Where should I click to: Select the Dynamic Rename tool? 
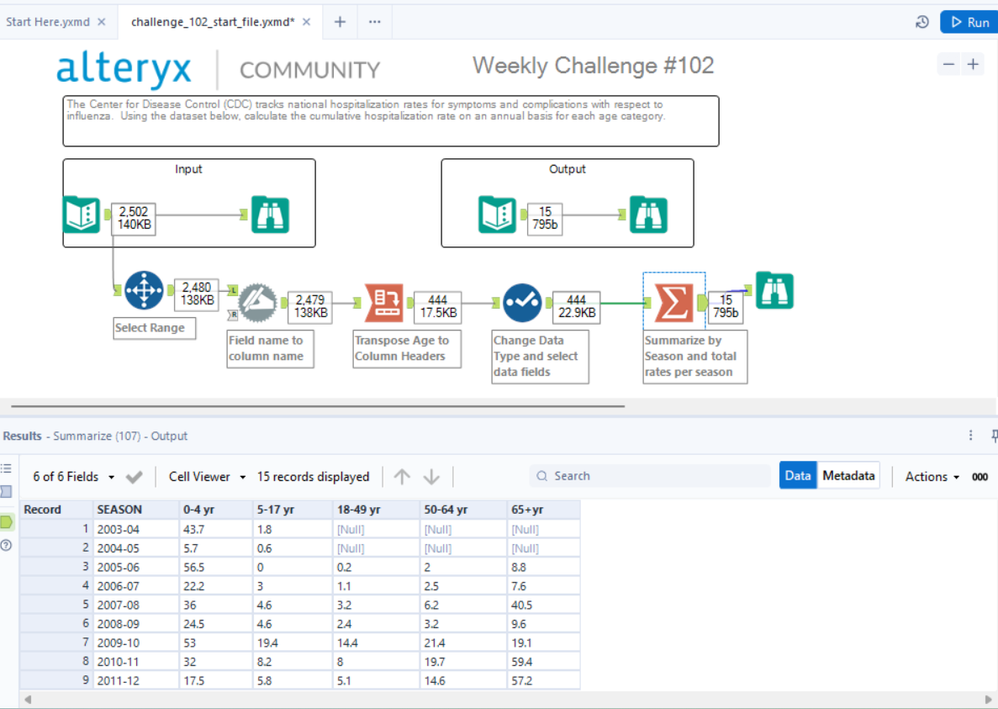(x=257, y=302)
